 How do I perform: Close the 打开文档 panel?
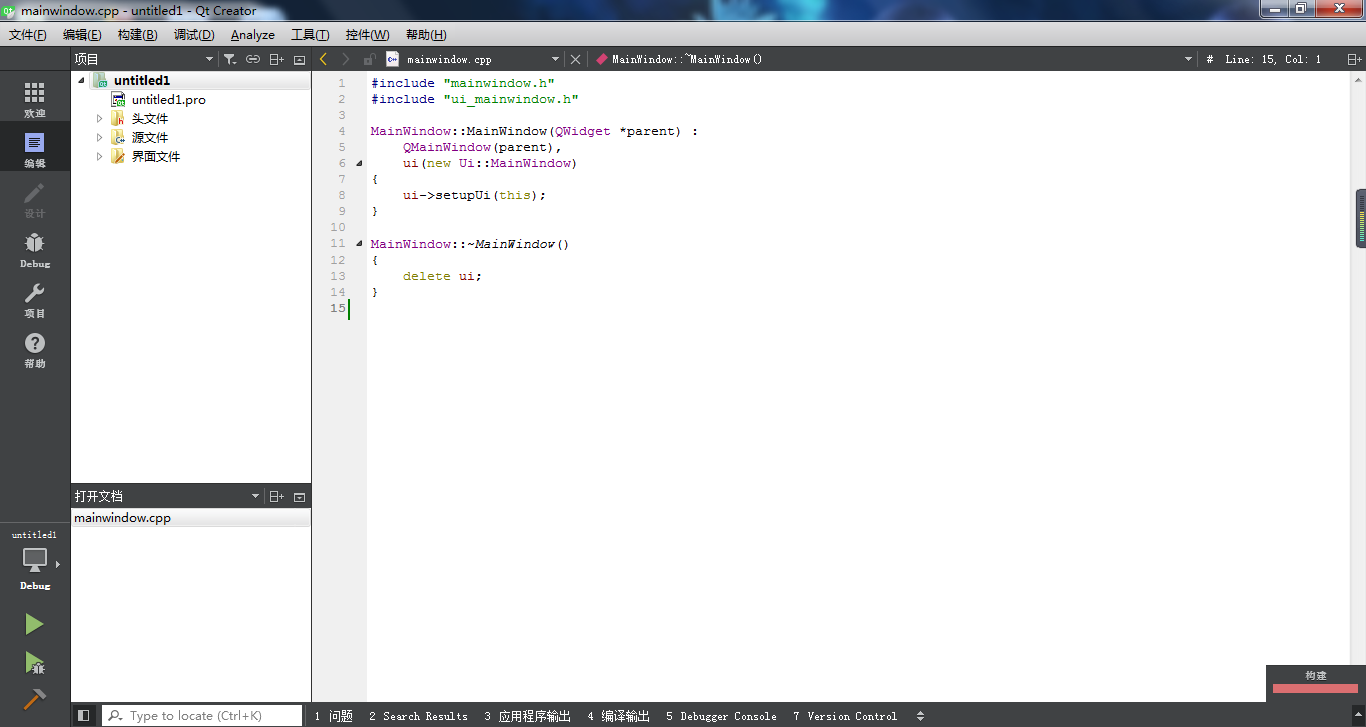coord(299,496)
